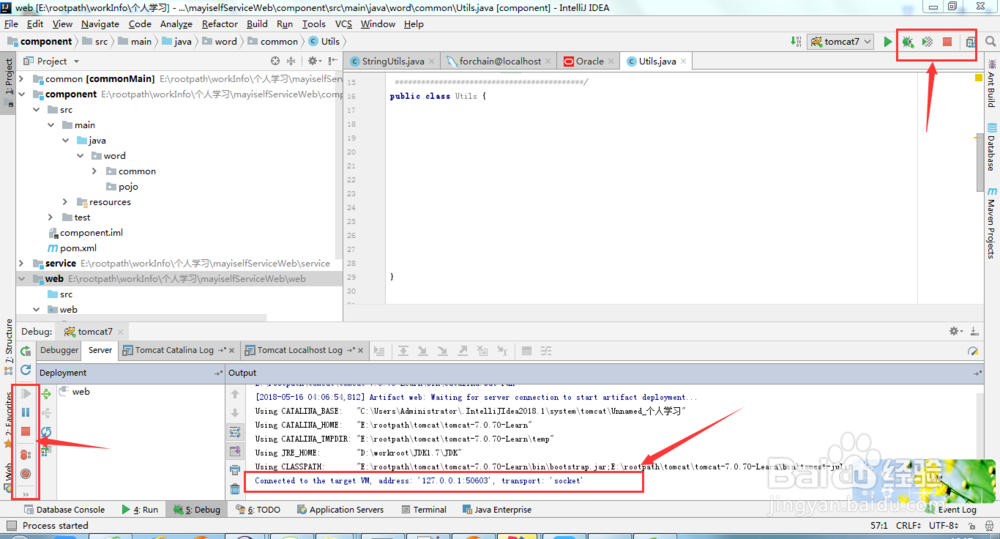Click the editor vertical scrollbar
Image resolution: width=1000 pixels, height=539 pixels.
click(979, 163)
